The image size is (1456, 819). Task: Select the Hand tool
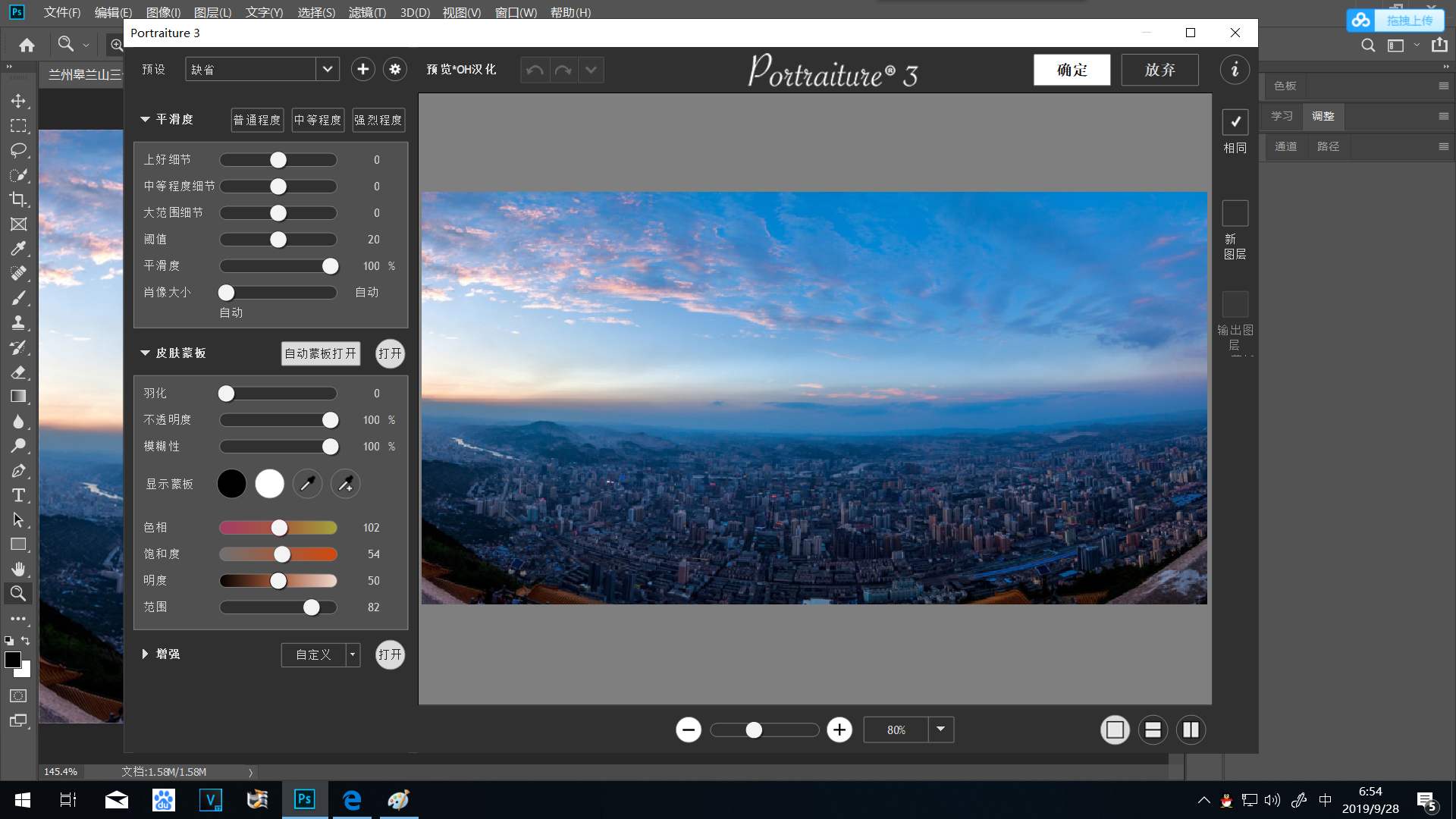tap(18, 570)
